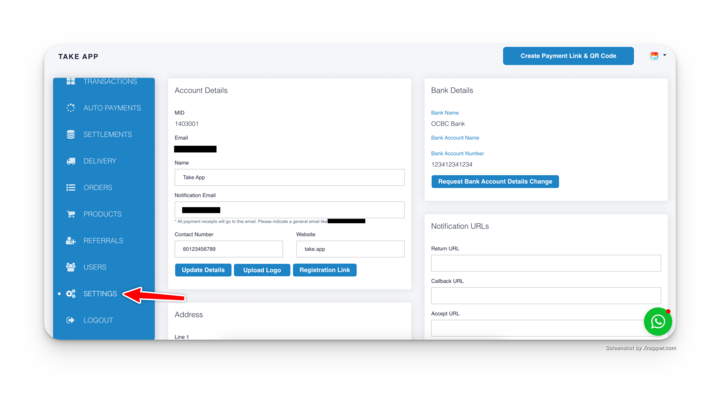
Task: Select the Logout sidebar label
Action: (x=98, y=320)
